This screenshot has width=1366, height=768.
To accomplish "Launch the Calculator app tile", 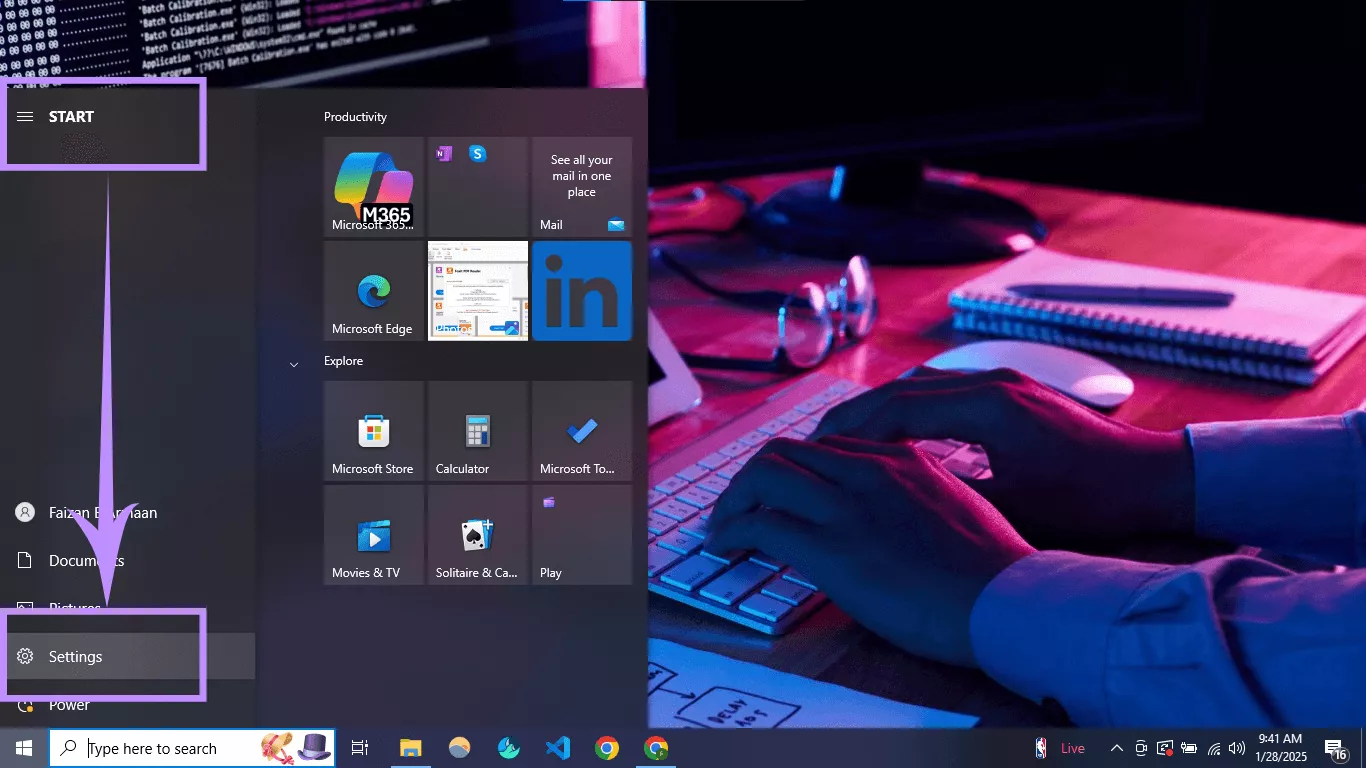I will coord(477,431).
